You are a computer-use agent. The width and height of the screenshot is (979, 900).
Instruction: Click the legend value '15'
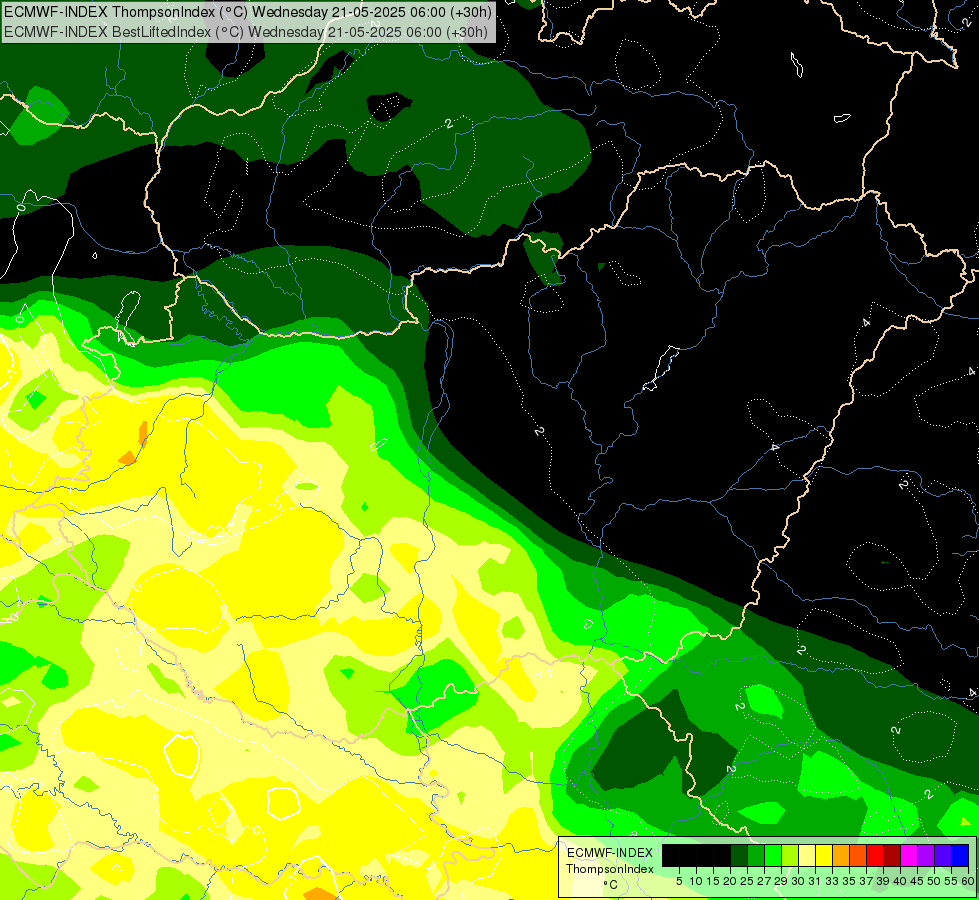[x=713, y=881]
